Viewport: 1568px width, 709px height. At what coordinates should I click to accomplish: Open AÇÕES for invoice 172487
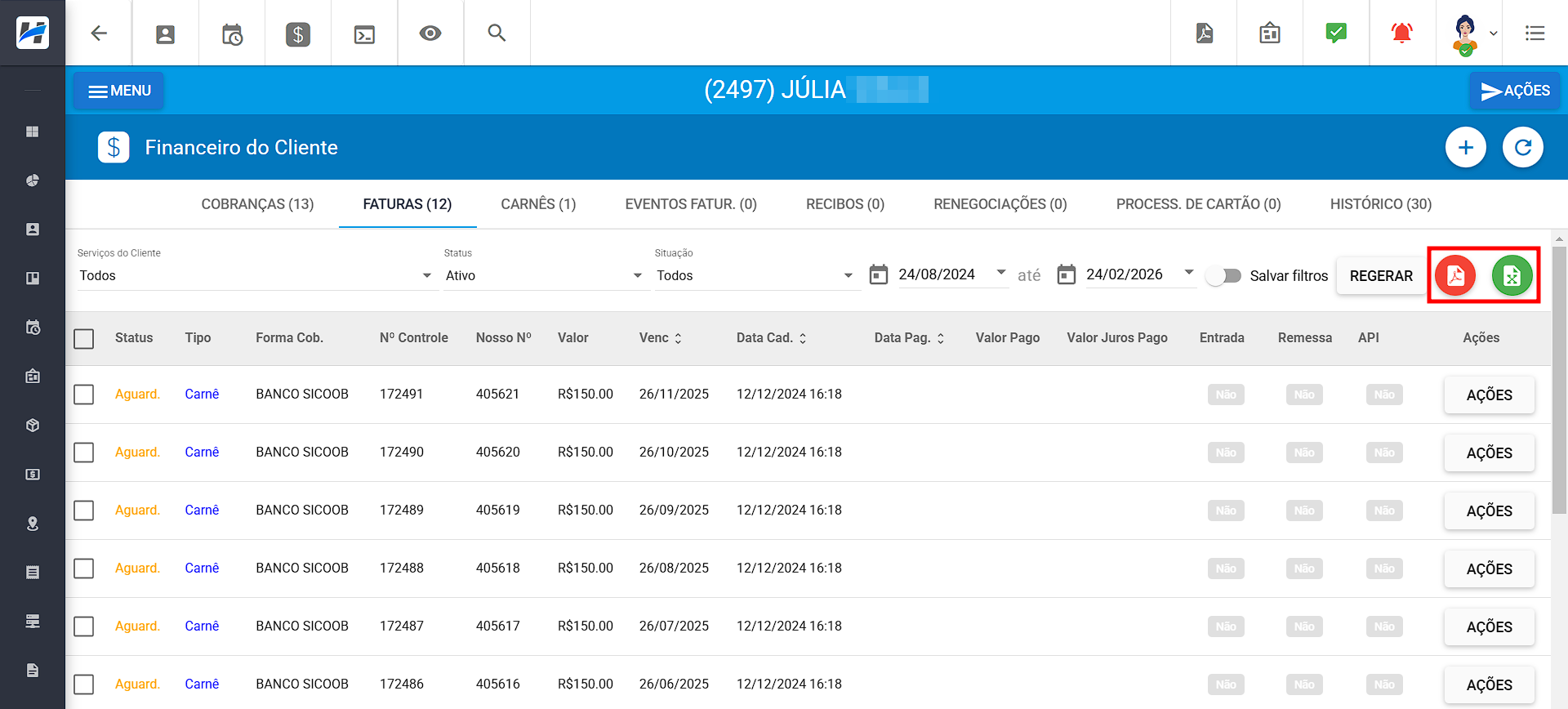1490,627
